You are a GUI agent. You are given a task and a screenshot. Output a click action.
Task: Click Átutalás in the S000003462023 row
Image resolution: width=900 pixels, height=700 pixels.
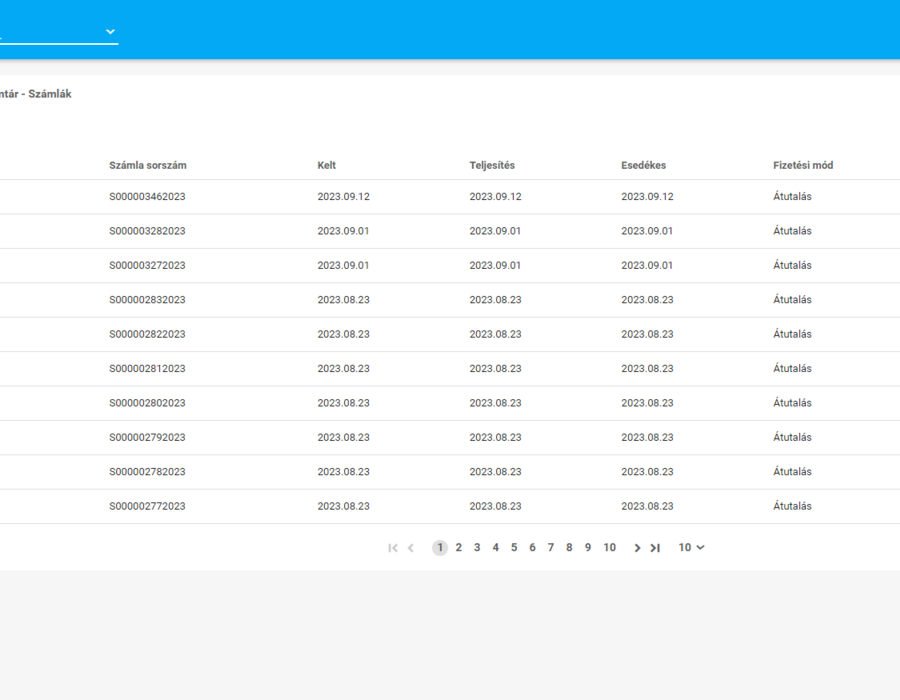coord(792,196)
